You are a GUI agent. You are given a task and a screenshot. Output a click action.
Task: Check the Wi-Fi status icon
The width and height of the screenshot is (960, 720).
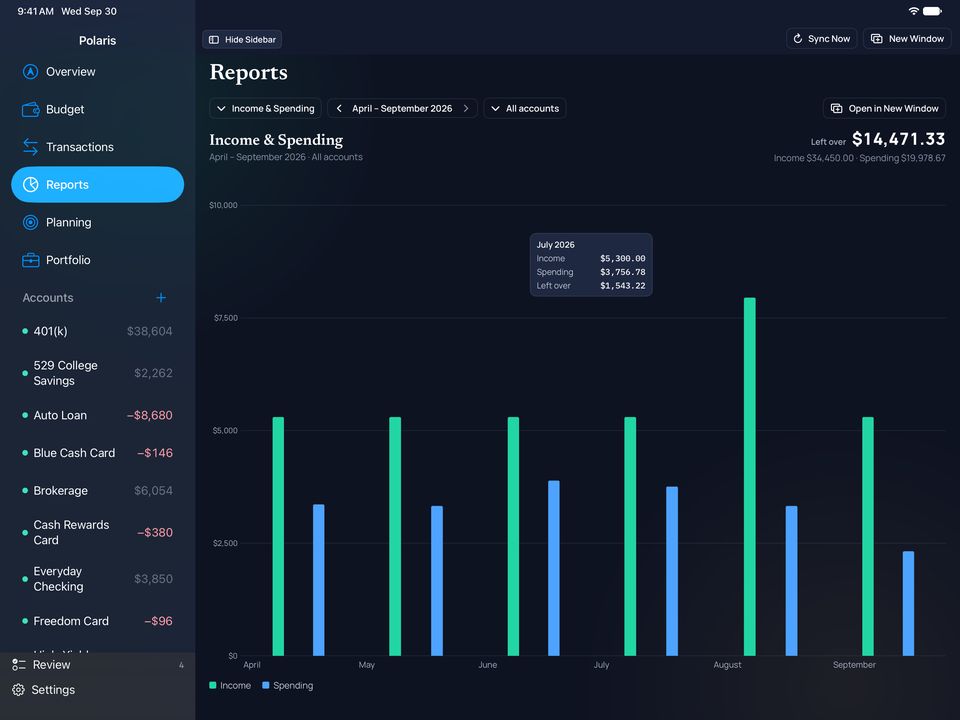point(913,11)
